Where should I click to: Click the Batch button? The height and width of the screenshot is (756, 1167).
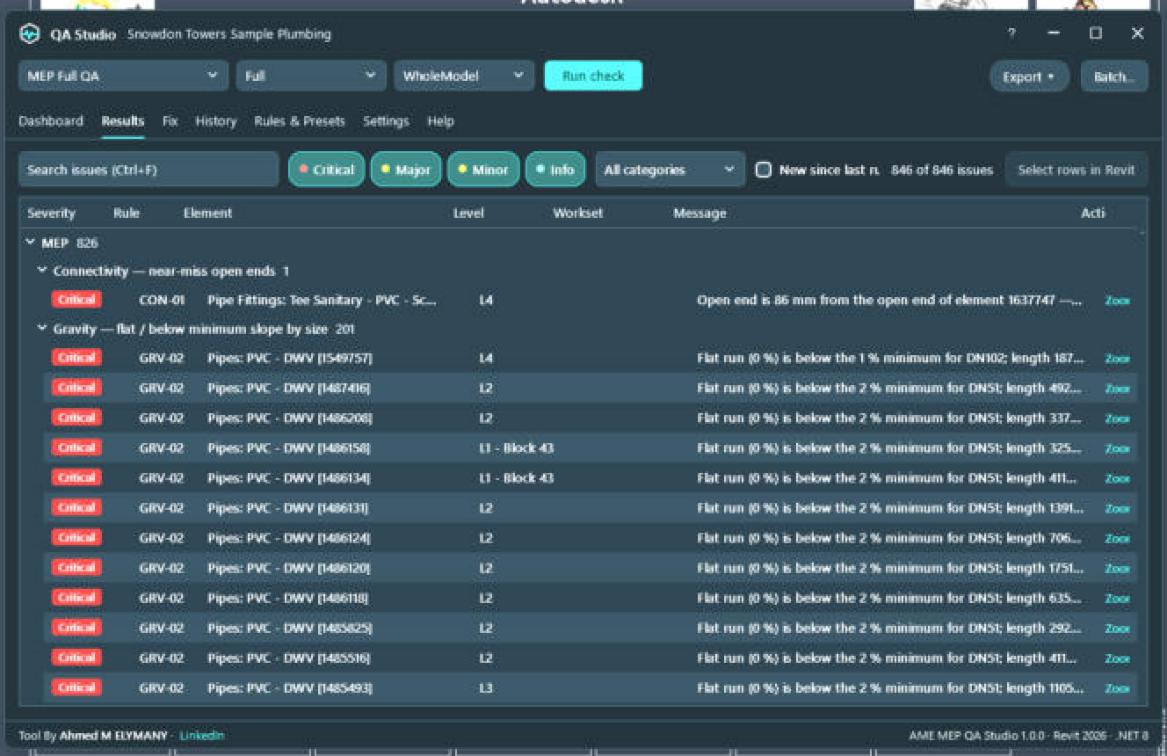(1114, 77)
